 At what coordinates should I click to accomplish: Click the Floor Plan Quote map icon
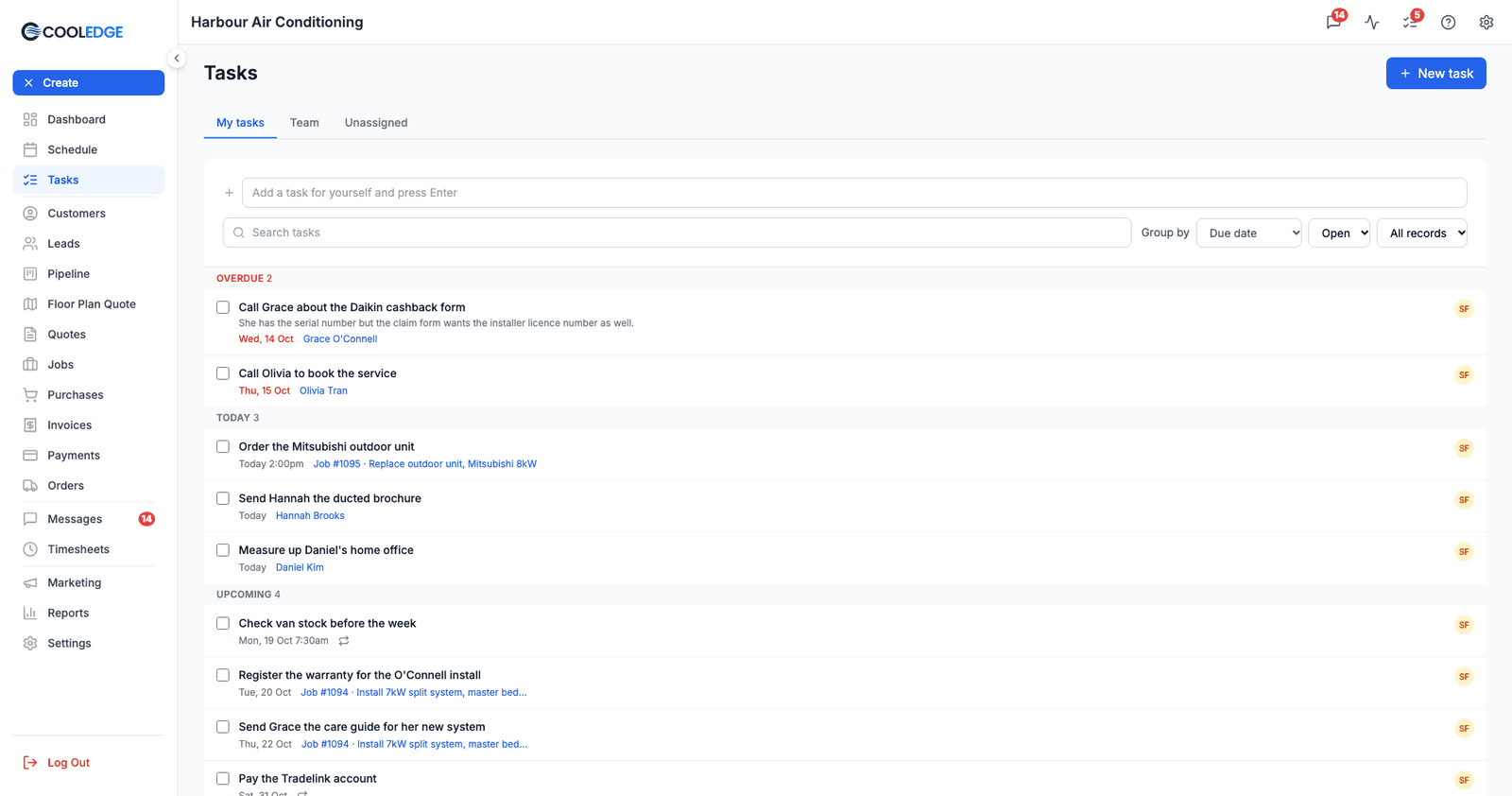click(30, 304)
